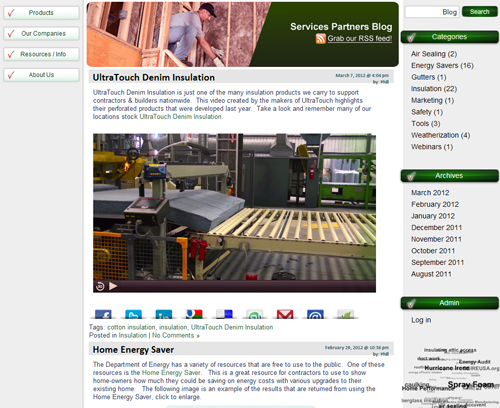Share post on LinkedIn icon

(x=164, y=314)
